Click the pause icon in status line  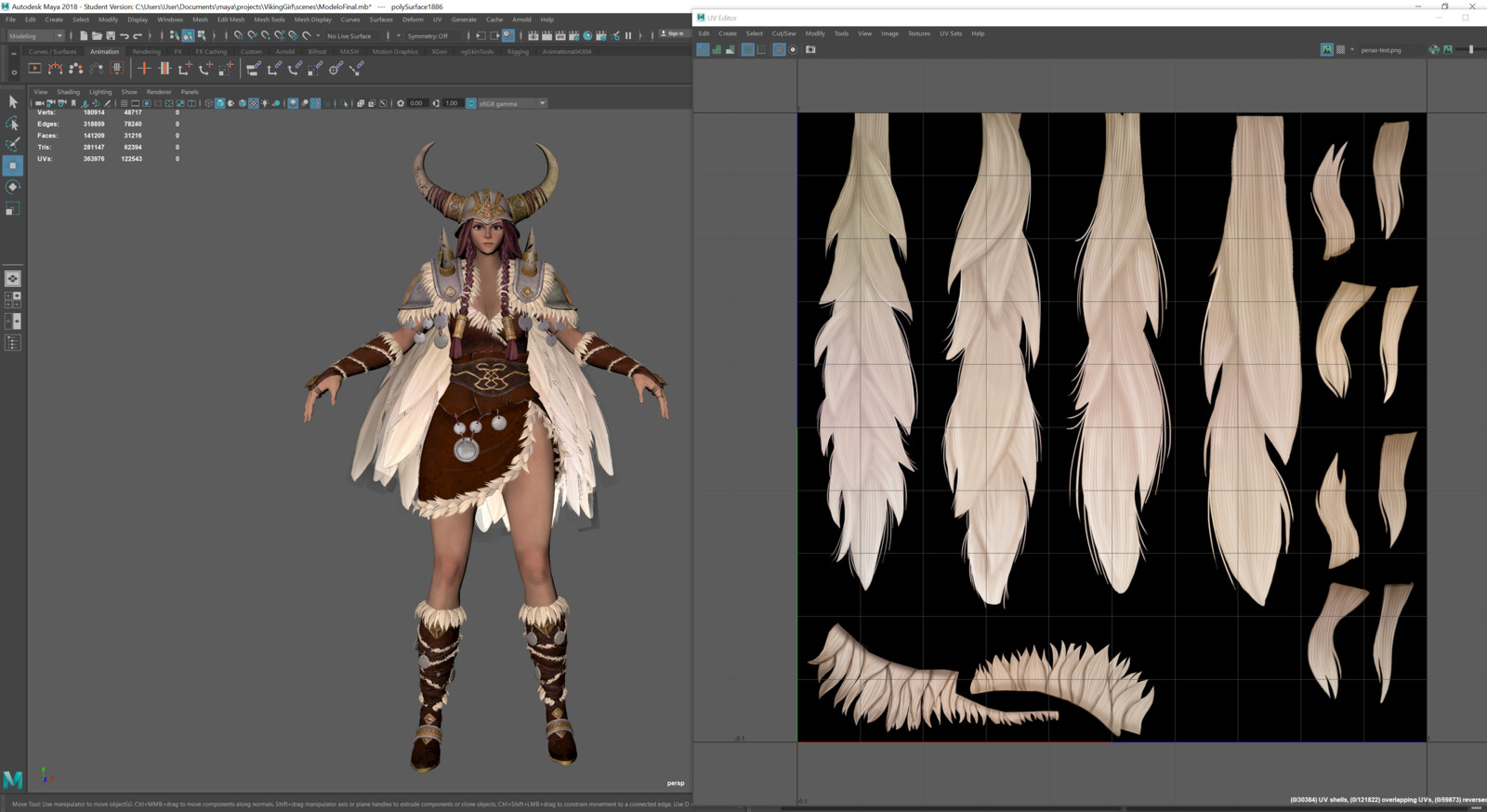pyautogui.click(x=628, y=35)
